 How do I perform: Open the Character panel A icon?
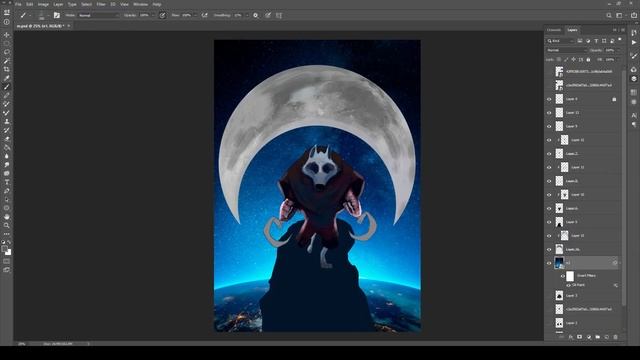634,116
